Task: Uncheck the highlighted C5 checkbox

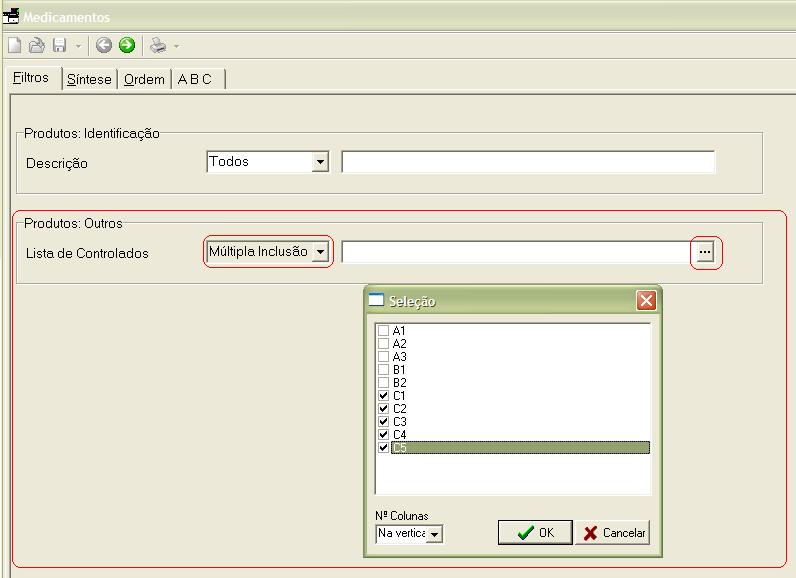Action: coord(383,448)
